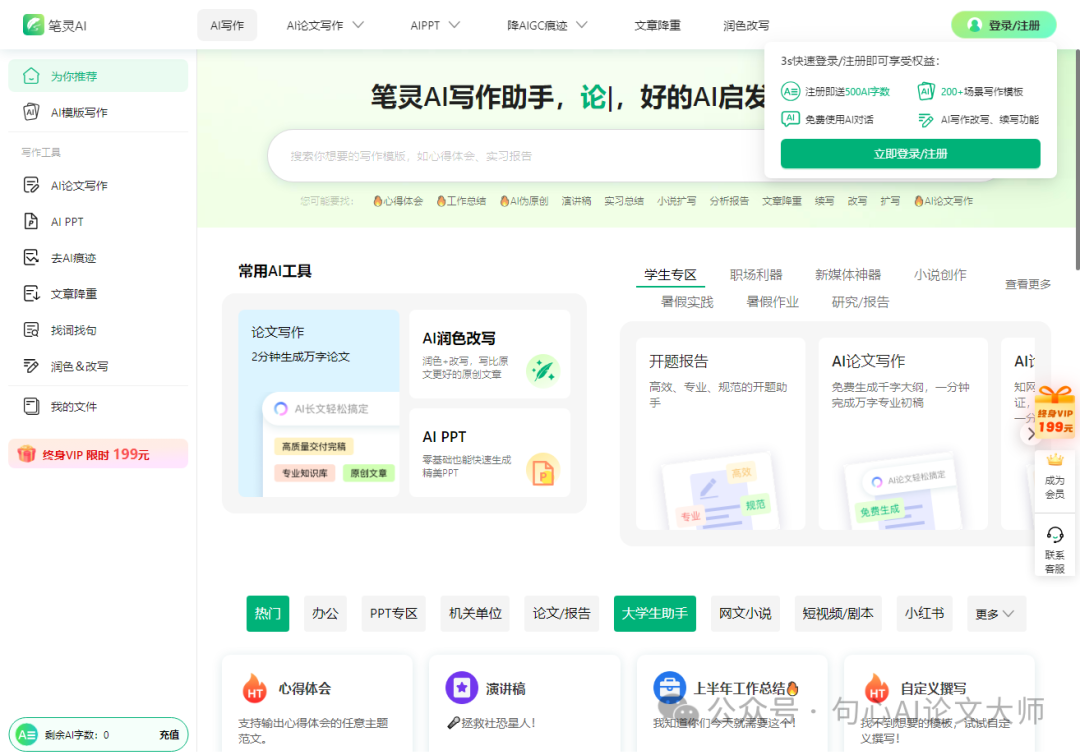Open 为你推荐 home icon in sidebar
This screenshot has width=1080, height=755.
point(31,76)
